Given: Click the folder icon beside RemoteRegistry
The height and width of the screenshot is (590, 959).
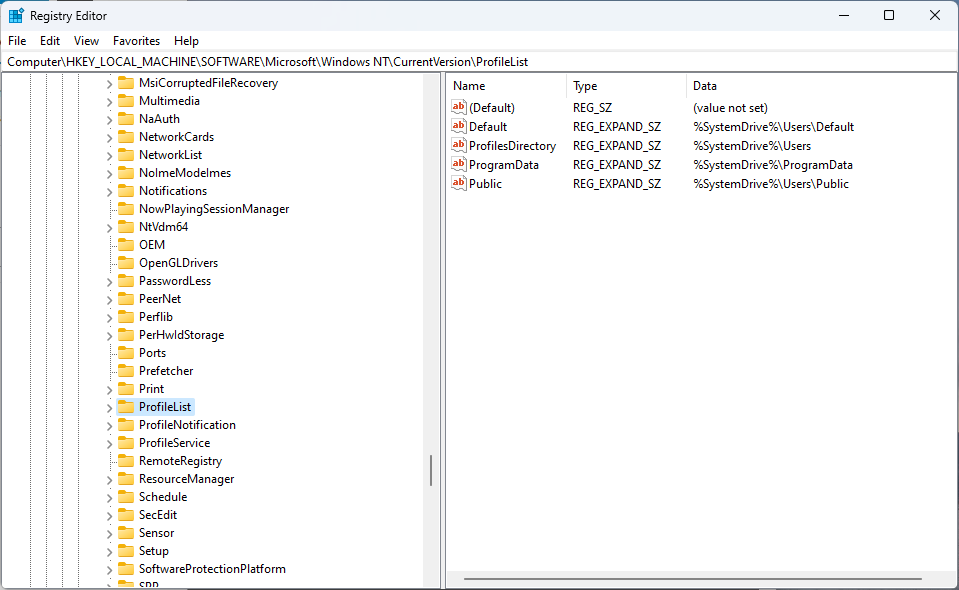Looking at the screenshot, I should (125, 461).
